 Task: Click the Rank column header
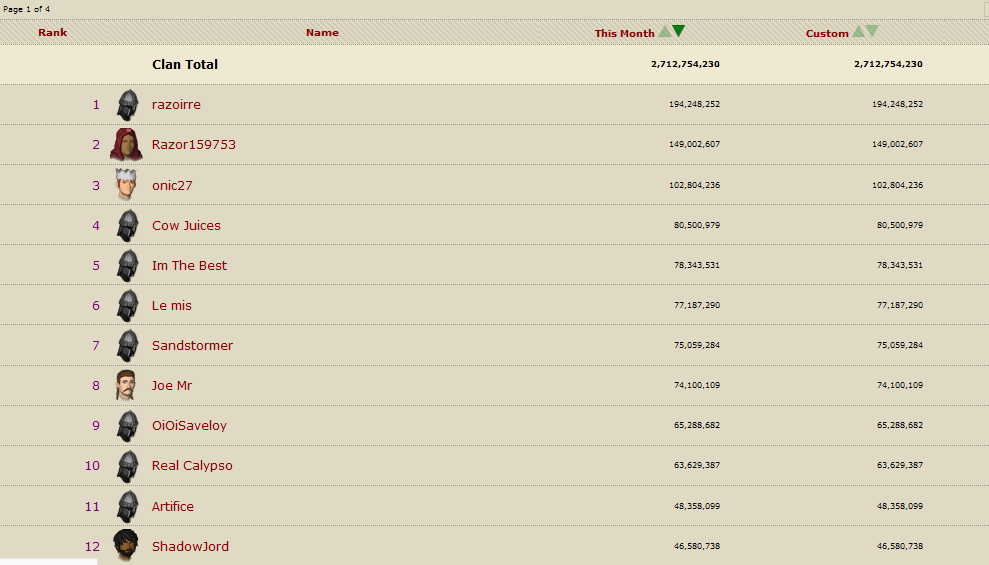(x=53, y=33)
